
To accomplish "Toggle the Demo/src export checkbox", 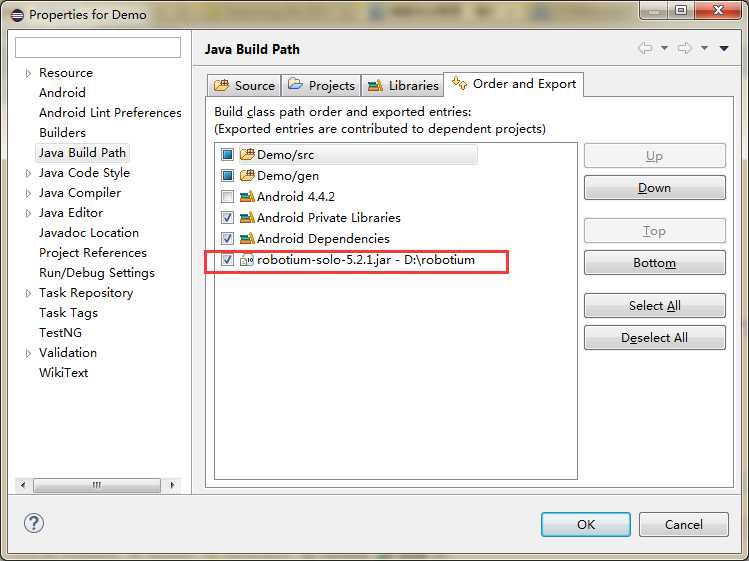I will click(227, 154).
